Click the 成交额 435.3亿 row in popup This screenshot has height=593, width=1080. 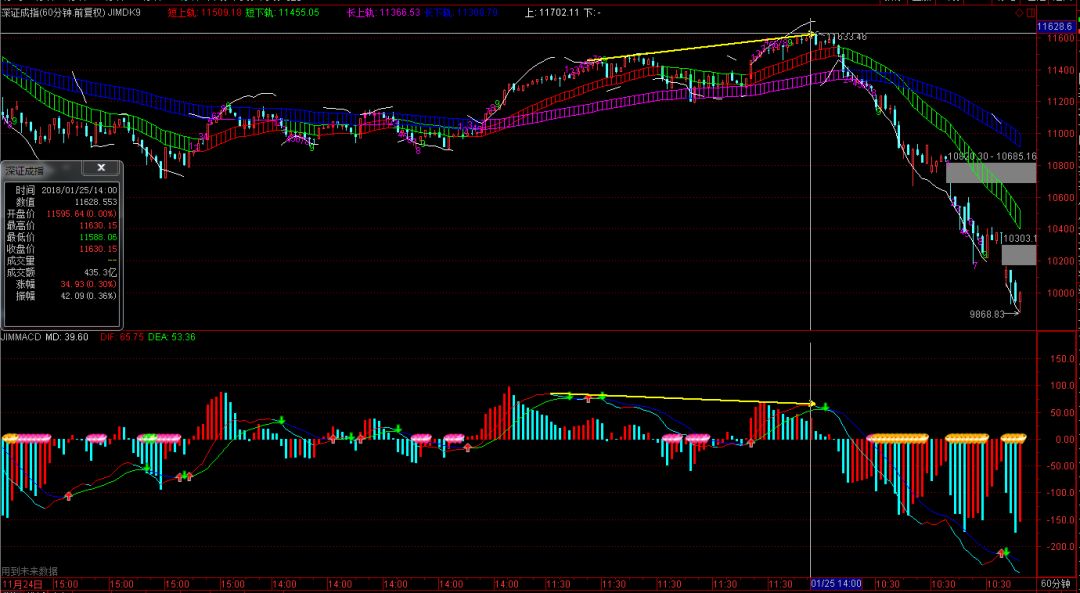tap(63, 272)
